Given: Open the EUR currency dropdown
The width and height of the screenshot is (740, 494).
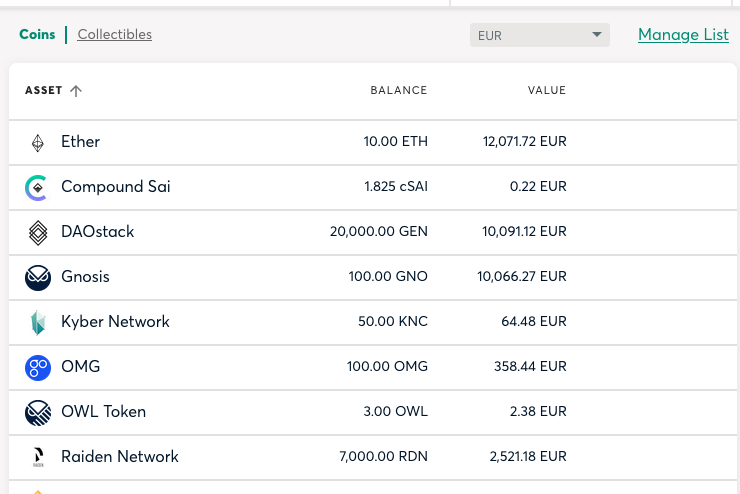Looking at the screenshot, I should pos(539,35).
